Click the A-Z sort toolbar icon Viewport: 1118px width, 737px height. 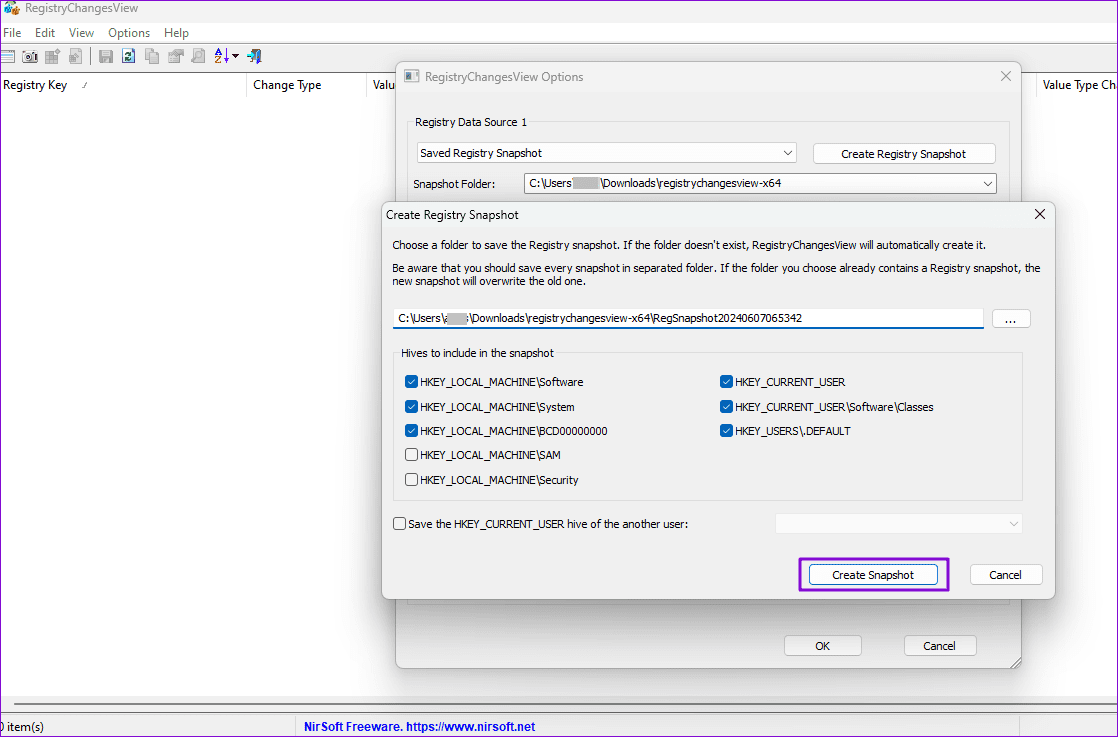point(221,56)
